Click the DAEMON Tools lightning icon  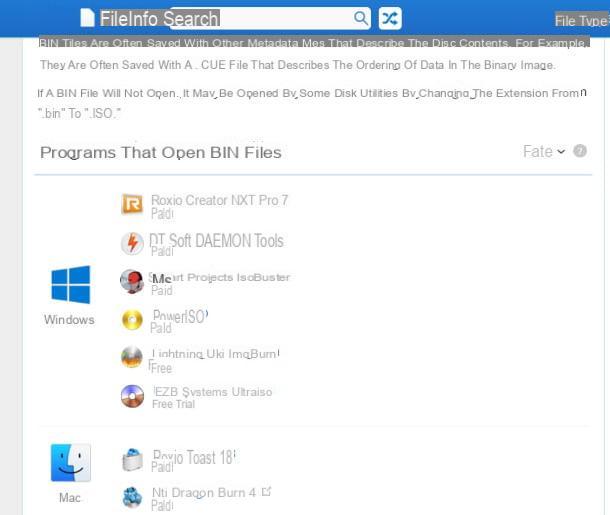click(132, 243)
